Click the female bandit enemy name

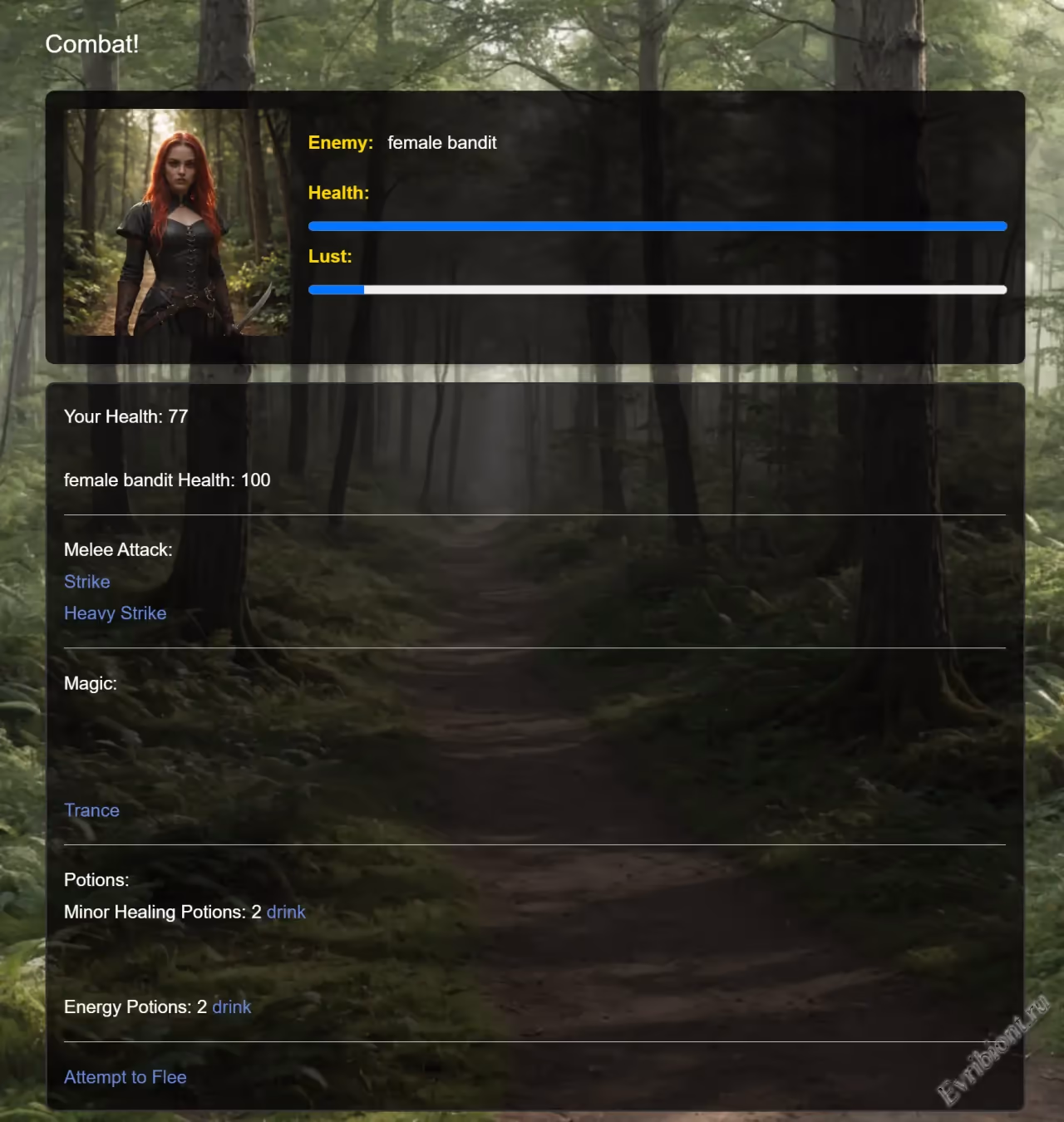point(441,143)
